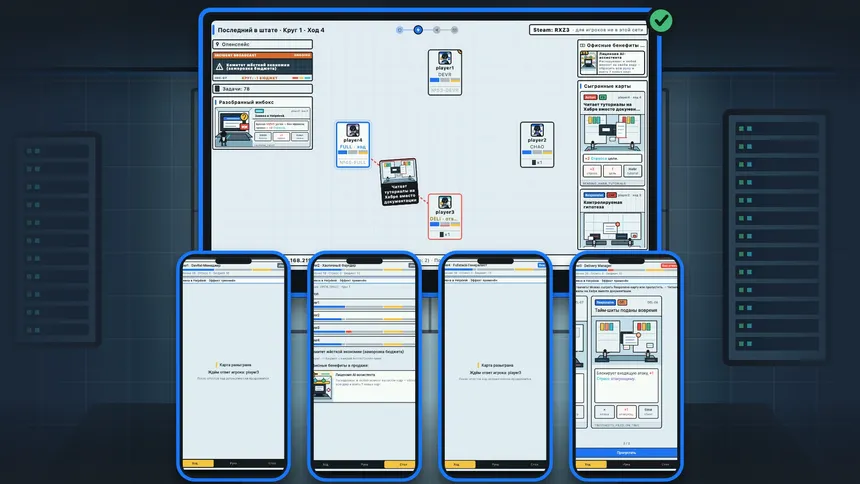Click the Response tag on Тайм-шиты card

tap(605, 302)
